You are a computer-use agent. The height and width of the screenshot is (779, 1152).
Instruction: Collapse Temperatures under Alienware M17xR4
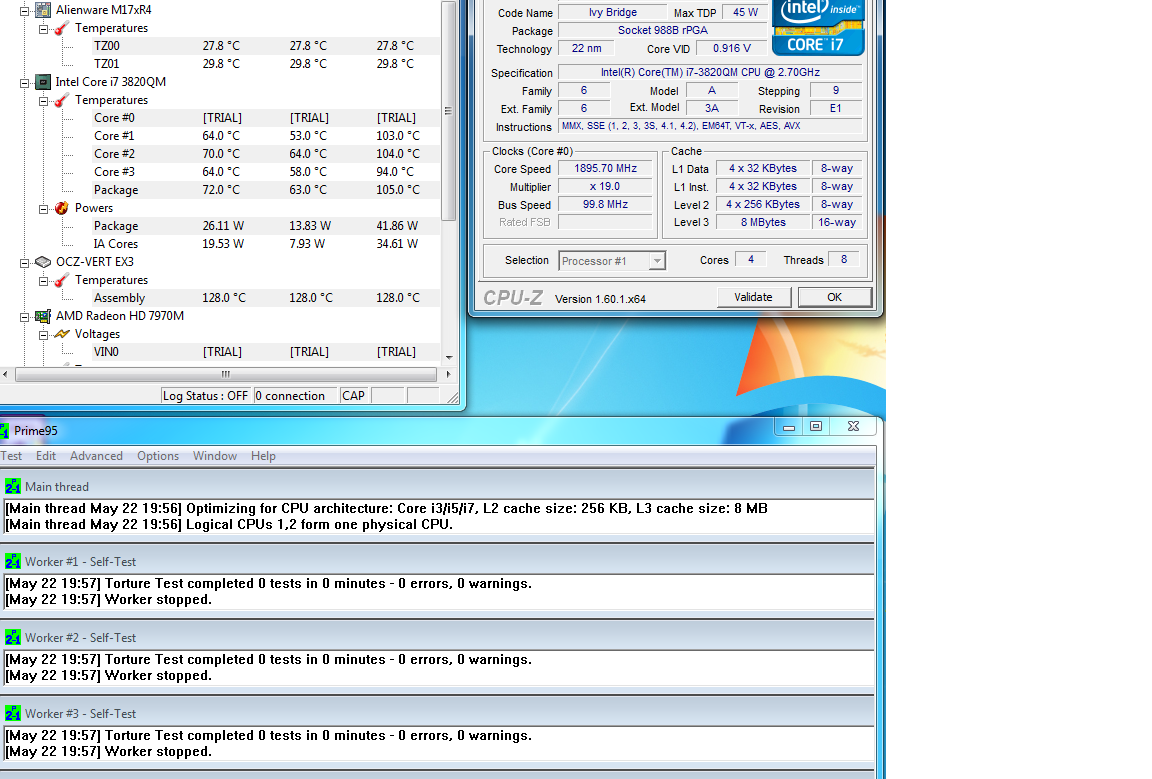[43, 29]
